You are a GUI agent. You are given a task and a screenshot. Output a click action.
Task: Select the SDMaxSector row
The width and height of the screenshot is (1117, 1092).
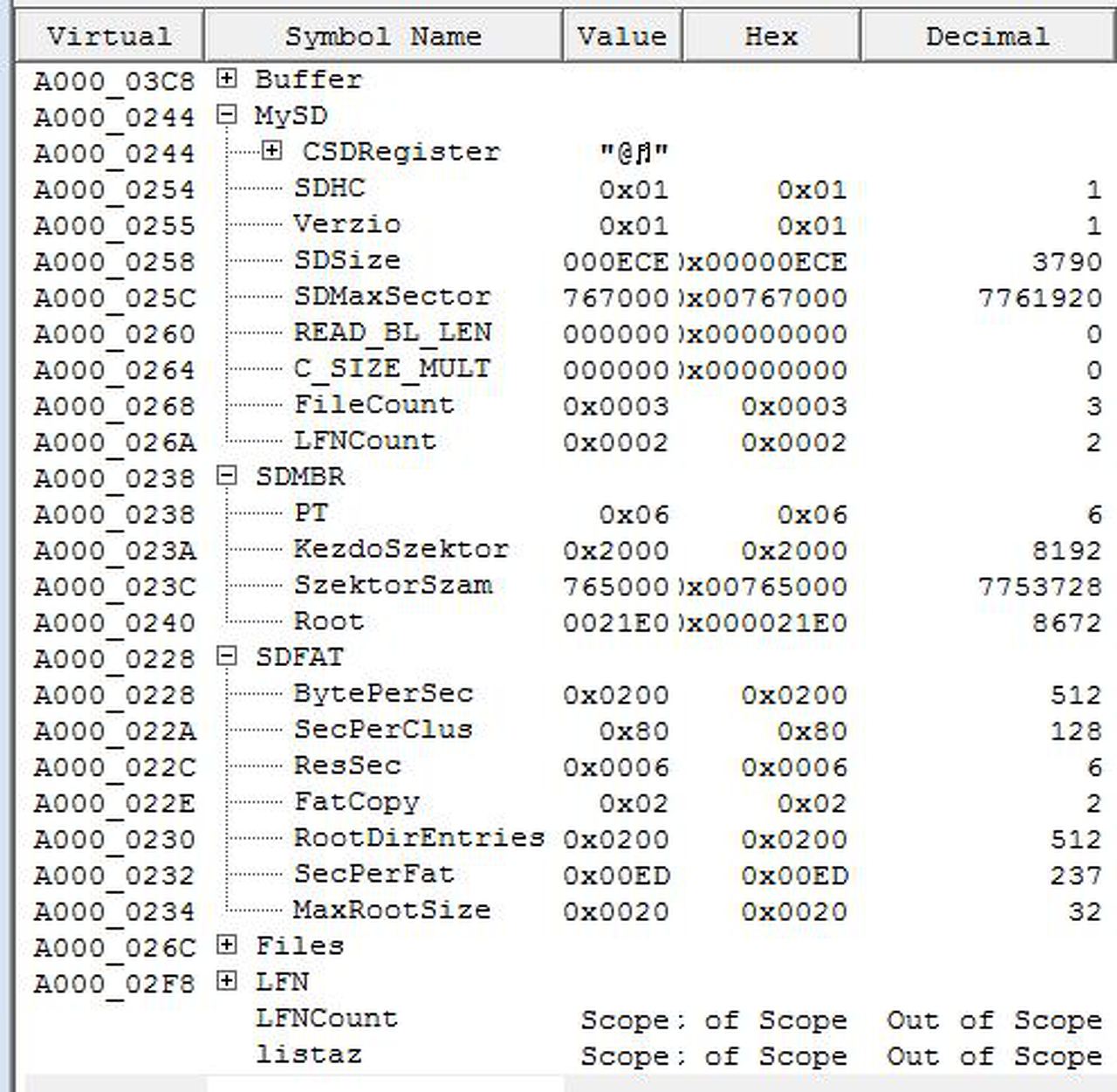tap(567, 297)
